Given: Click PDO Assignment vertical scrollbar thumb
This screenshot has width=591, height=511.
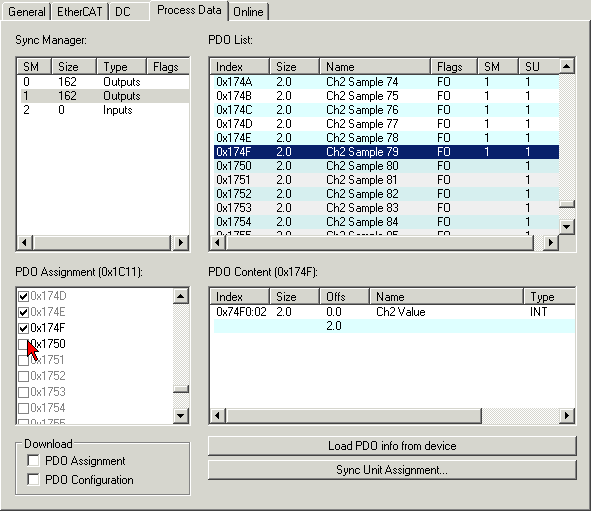Looking at the screenshot, I should pos(181,389).
